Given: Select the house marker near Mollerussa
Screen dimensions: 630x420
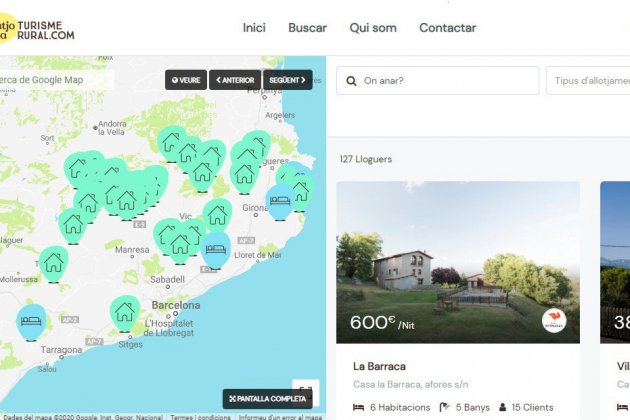Looking at the screenshot, I should point(53,264).
